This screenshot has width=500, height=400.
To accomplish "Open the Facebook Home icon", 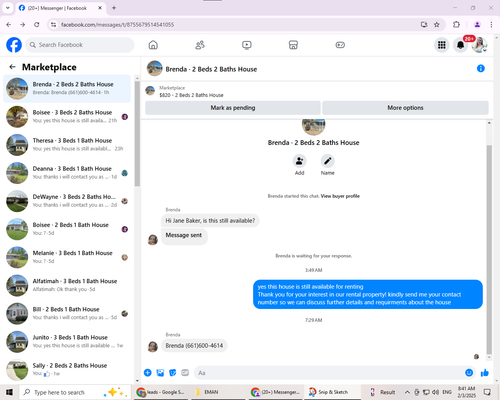I will click(x=153, y=45).
